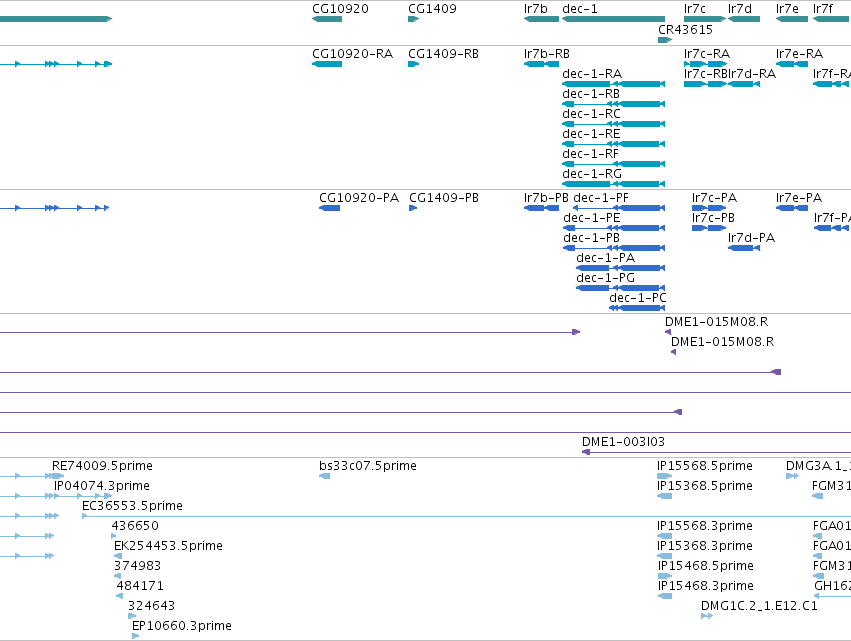Click the DMG1C.2_1.E12.C1 EST label
Image resolution: width=851 pixels, height=641 pixels.
[x=759, y=606]
